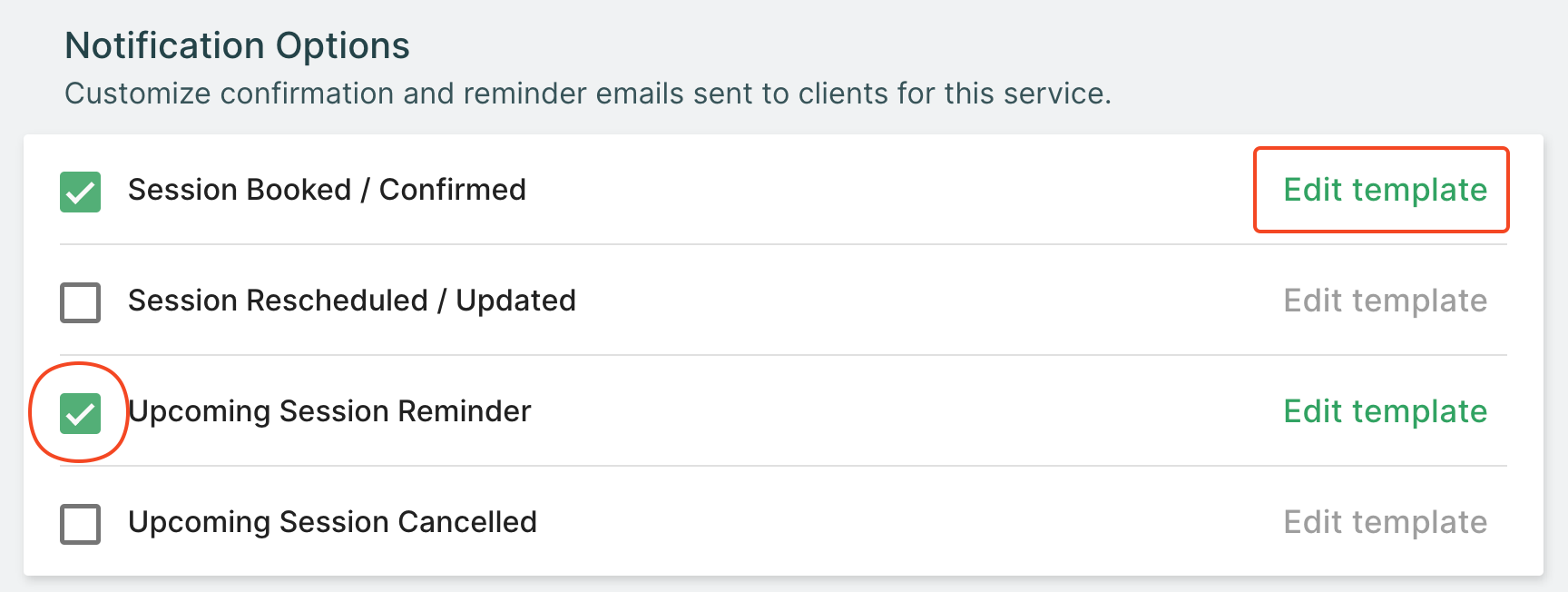Click the green checkmark beside Upcoming Session Reminder
This screenshot has width=1568, height=592.
(x=80, y=413)
